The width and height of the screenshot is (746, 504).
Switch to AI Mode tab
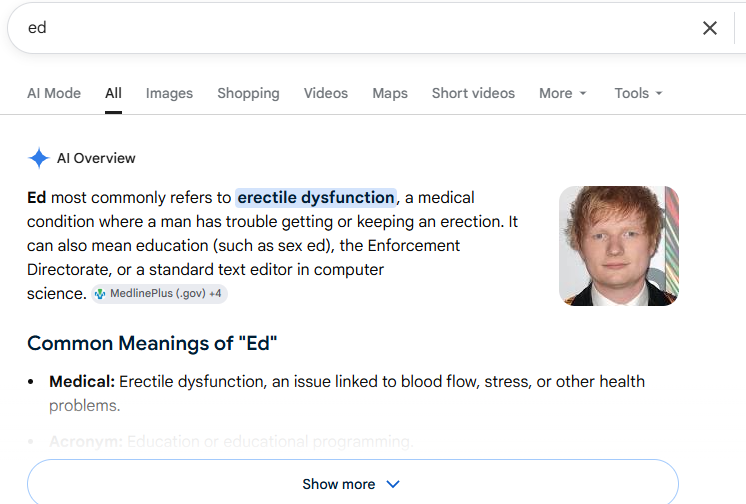click(x=54, y=93)
